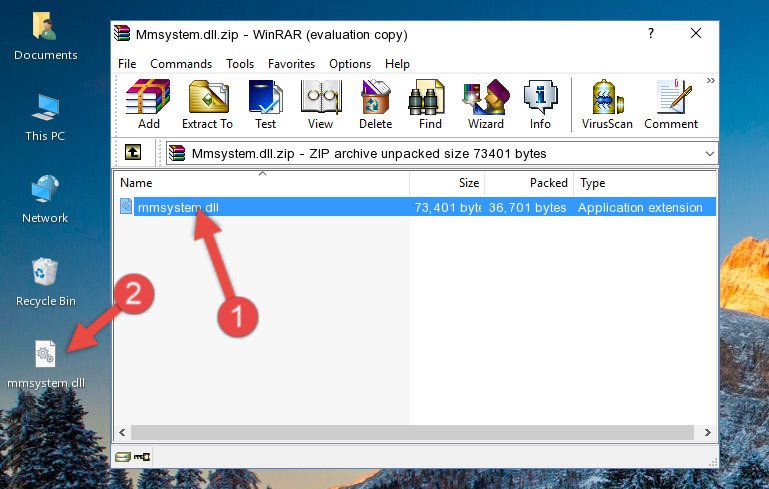Screen dimensions: 769x489
Task: Expand hidden toolbar items chevron
Action: point(710,80)
